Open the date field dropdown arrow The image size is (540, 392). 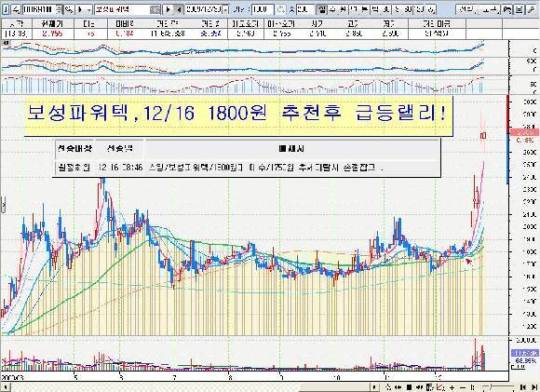click(226, 10)
